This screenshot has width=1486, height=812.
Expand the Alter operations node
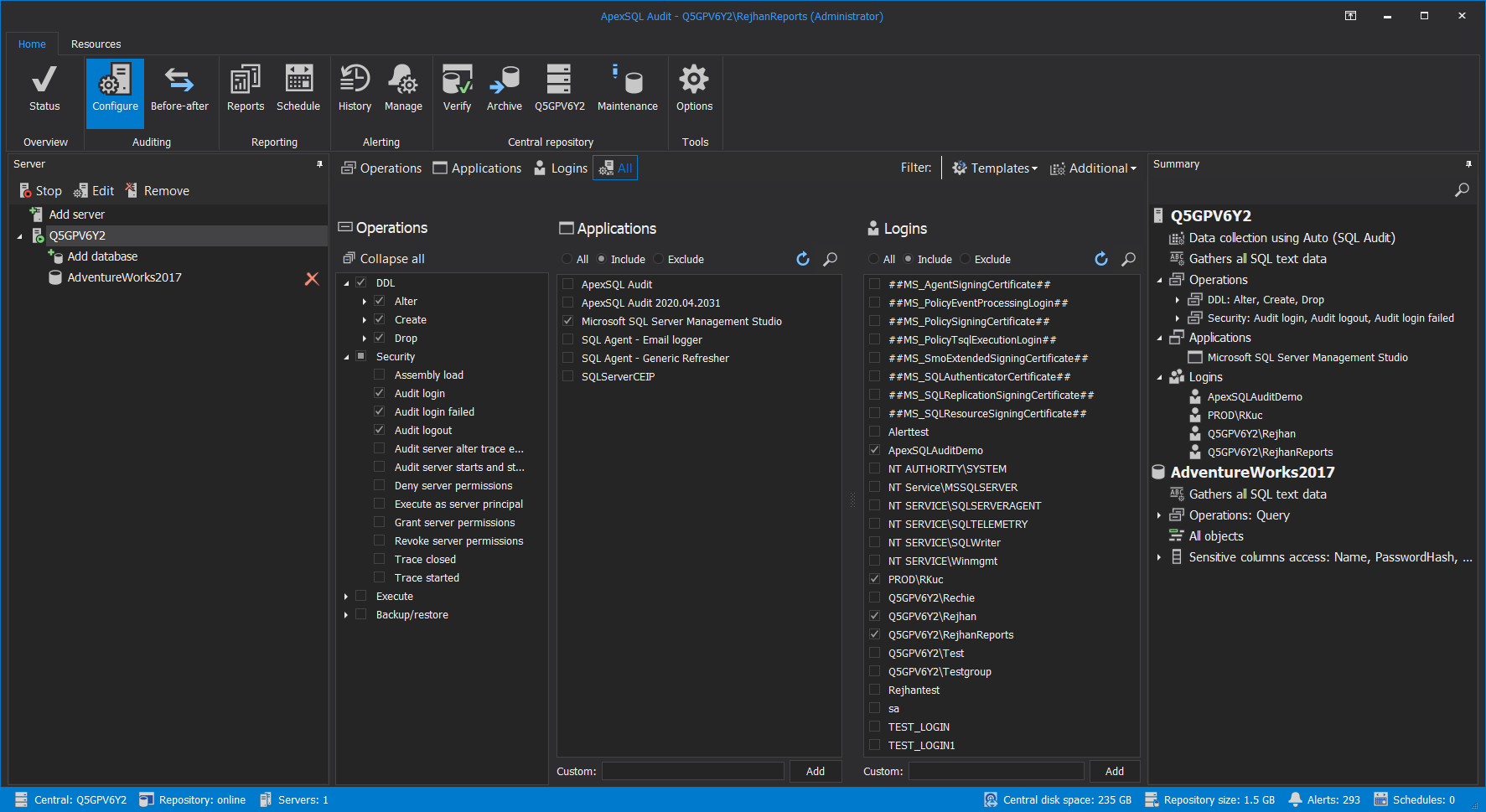pyautogui.click(x=364, y=301)
